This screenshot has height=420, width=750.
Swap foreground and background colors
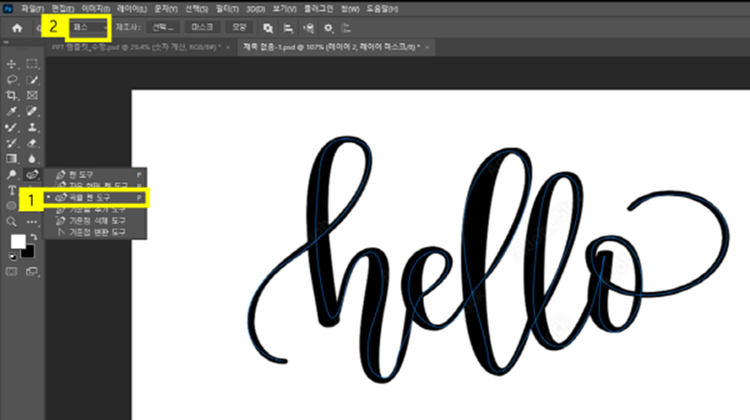click(x=33, y=237)
